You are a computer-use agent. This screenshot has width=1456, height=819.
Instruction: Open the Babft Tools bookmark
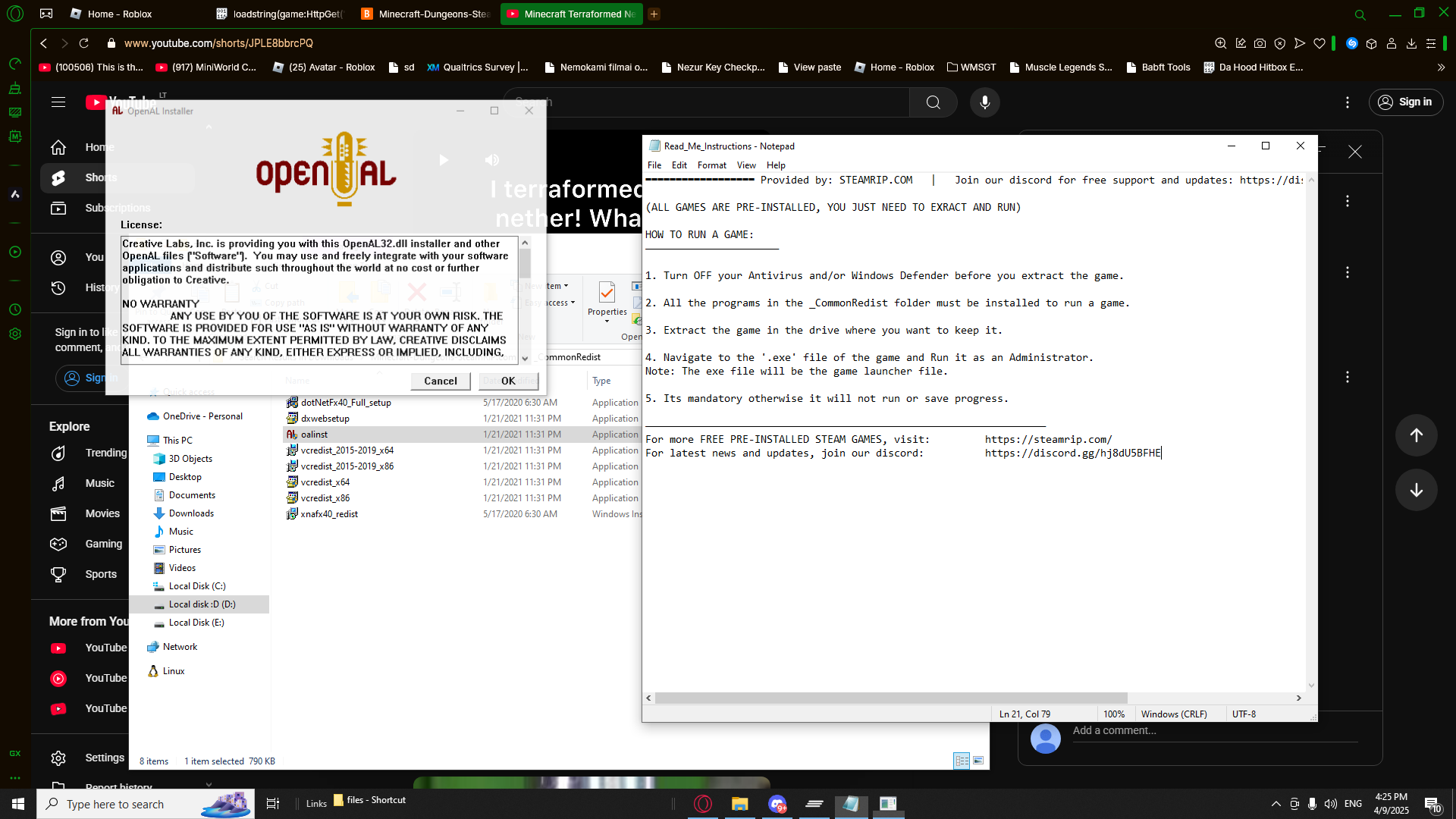pyautogui.click(x=1158, y=67)
